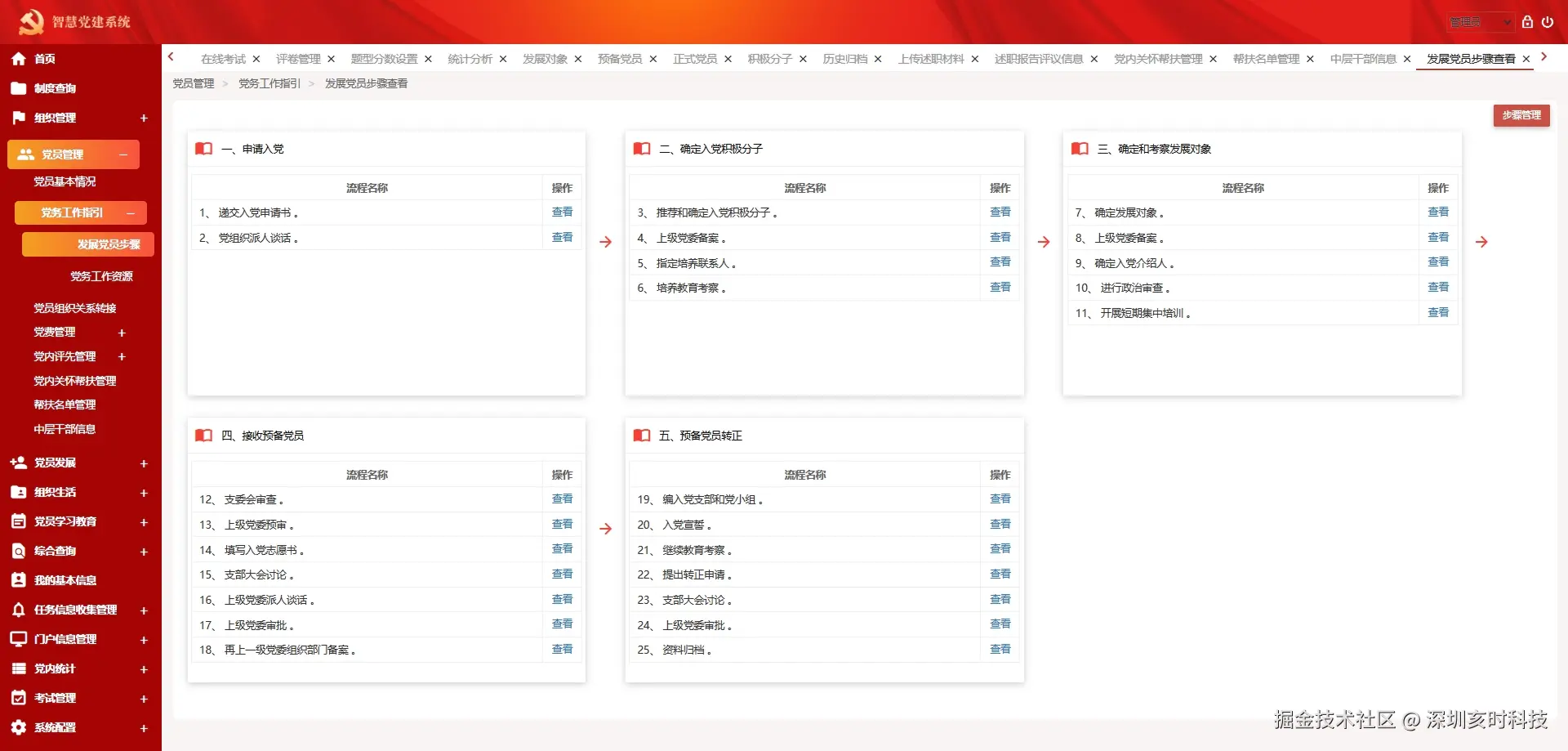Click the people icon beside 党员管理

pos(26,154)
